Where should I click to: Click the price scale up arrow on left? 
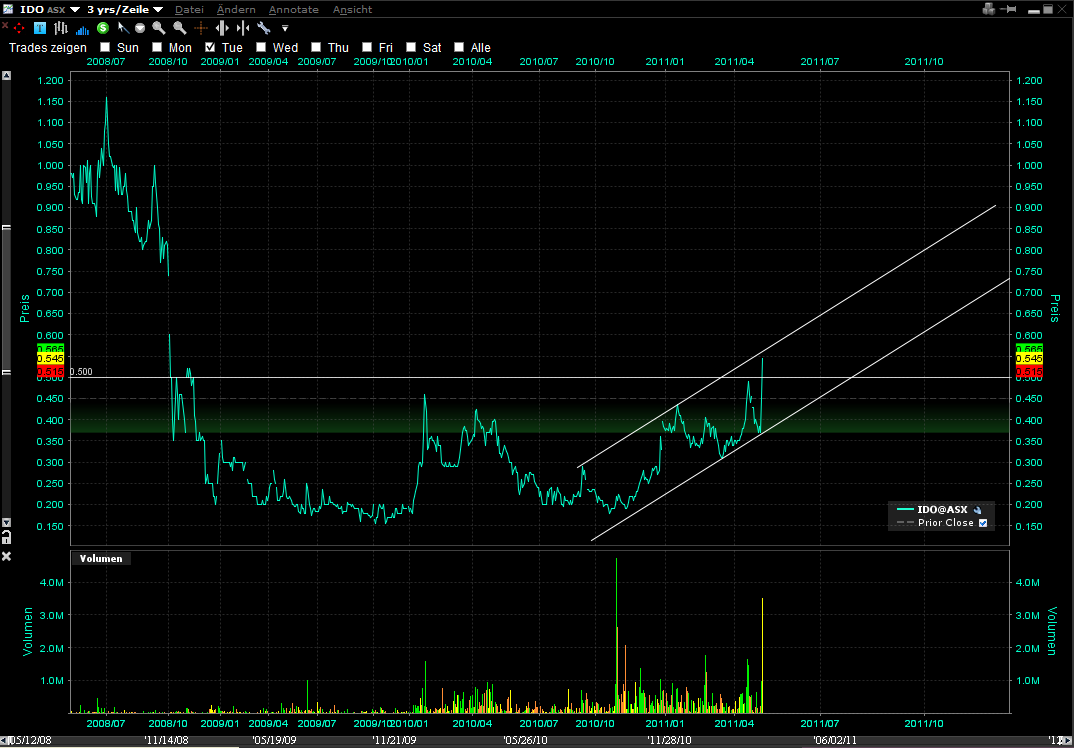pyautogui.click(x=6, y=75)
